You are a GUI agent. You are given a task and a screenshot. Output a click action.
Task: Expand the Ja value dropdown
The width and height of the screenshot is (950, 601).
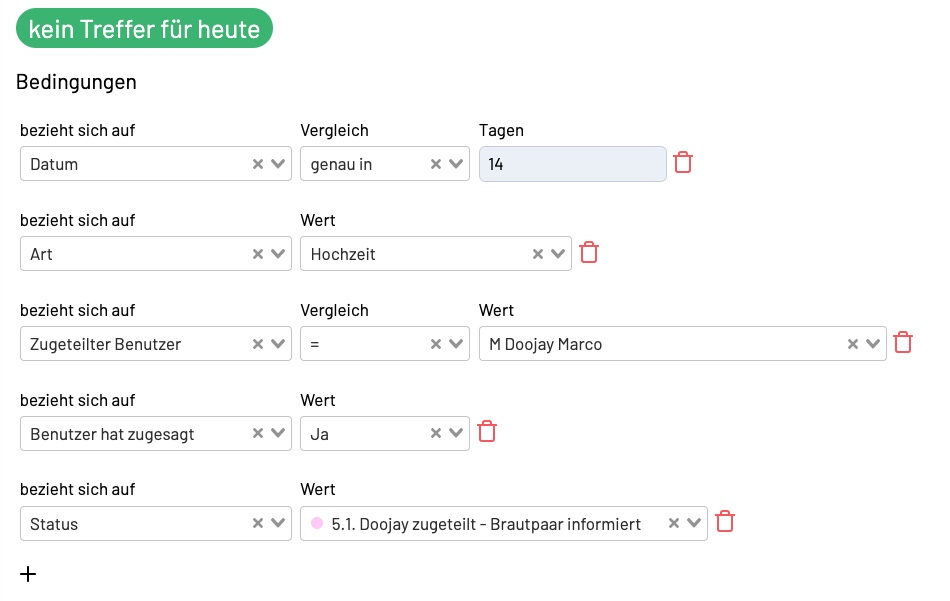coord(456,434)
